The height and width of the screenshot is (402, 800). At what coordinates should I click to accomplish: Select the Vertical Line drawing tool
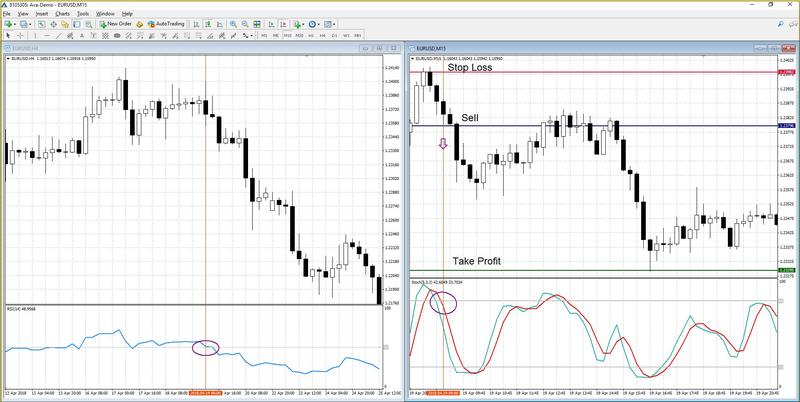pyautogui.click(x=35, y=36)
